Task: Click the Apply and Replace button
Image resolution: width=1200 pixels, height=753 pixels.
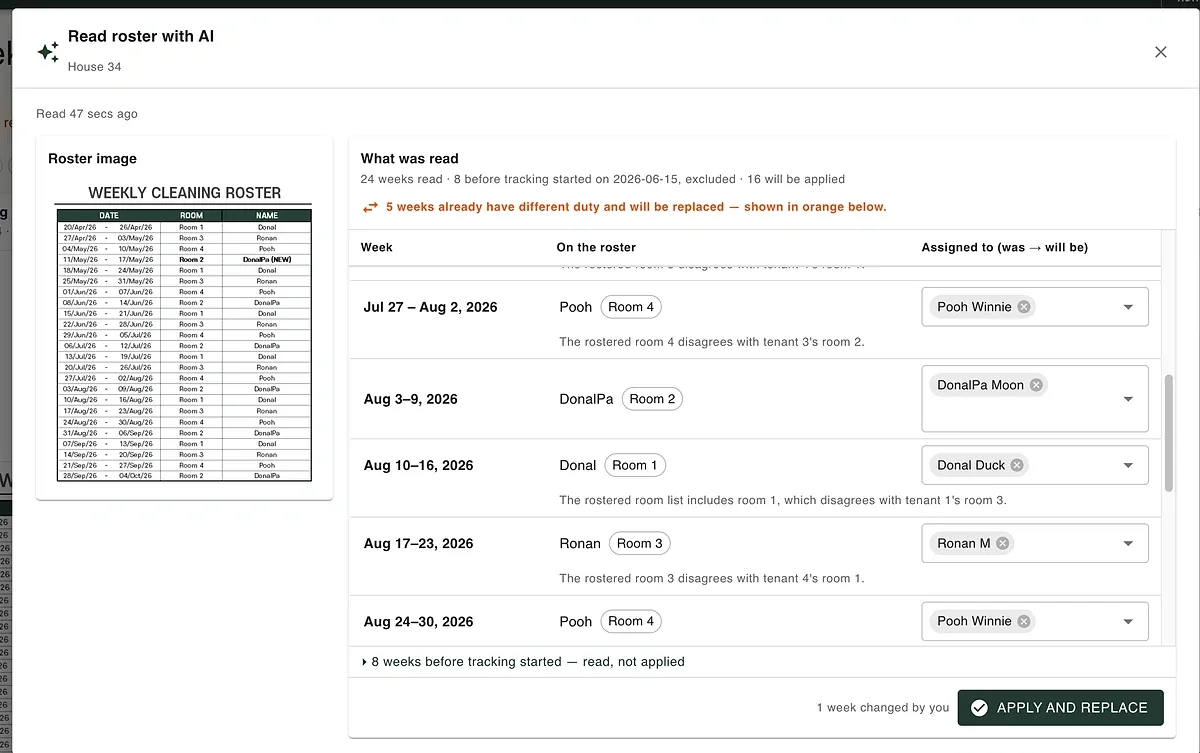Action: [1060, 707]
